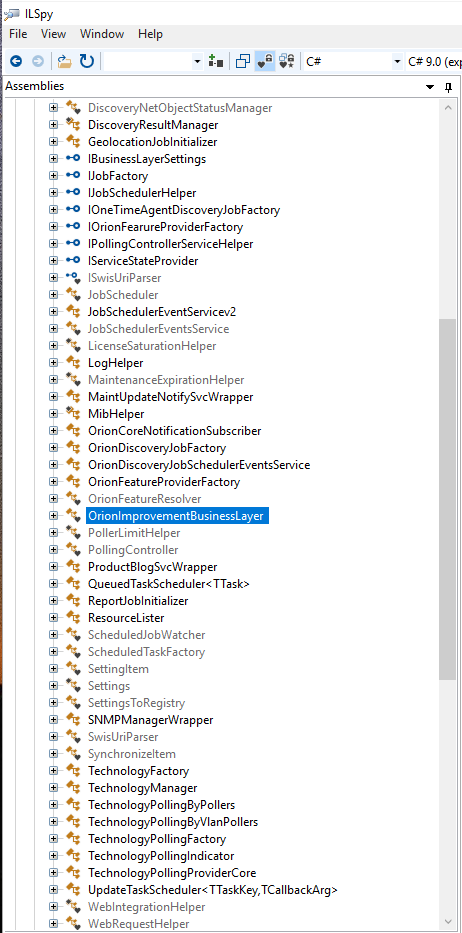This screenshot has width=462, height=933.
Task: Select the LogHelper class
Action: 116,362
